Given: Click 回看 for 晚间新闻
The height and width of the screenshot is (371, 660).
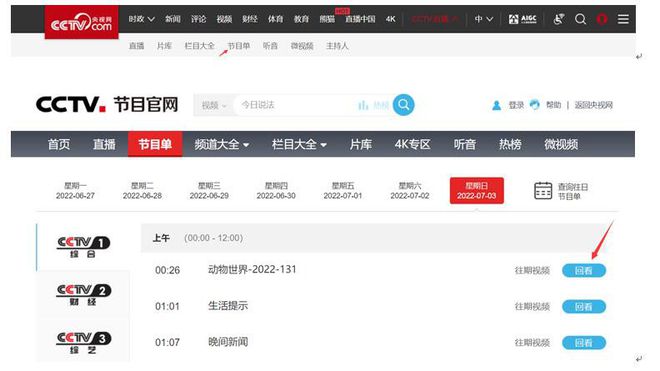Looking at the screenshot, I should [x=584, y=343].
